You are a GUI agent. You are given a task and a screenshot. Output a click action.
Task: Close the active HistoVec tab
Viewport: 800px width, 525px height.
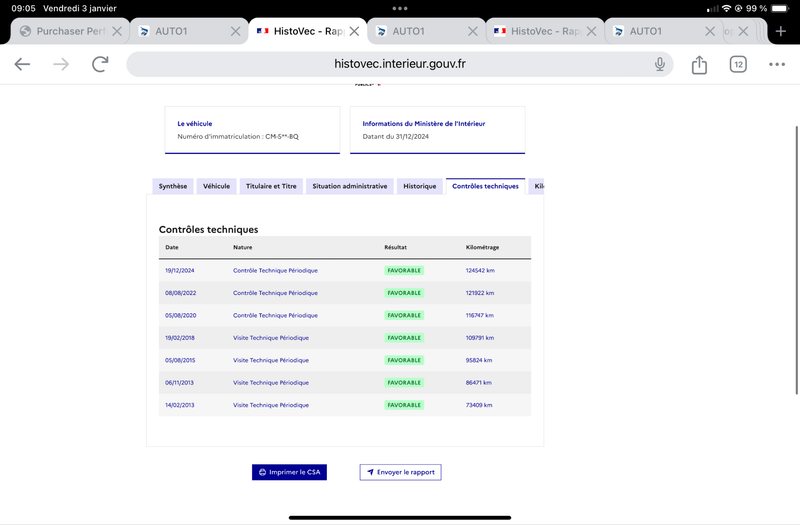(x=354, y=31)
